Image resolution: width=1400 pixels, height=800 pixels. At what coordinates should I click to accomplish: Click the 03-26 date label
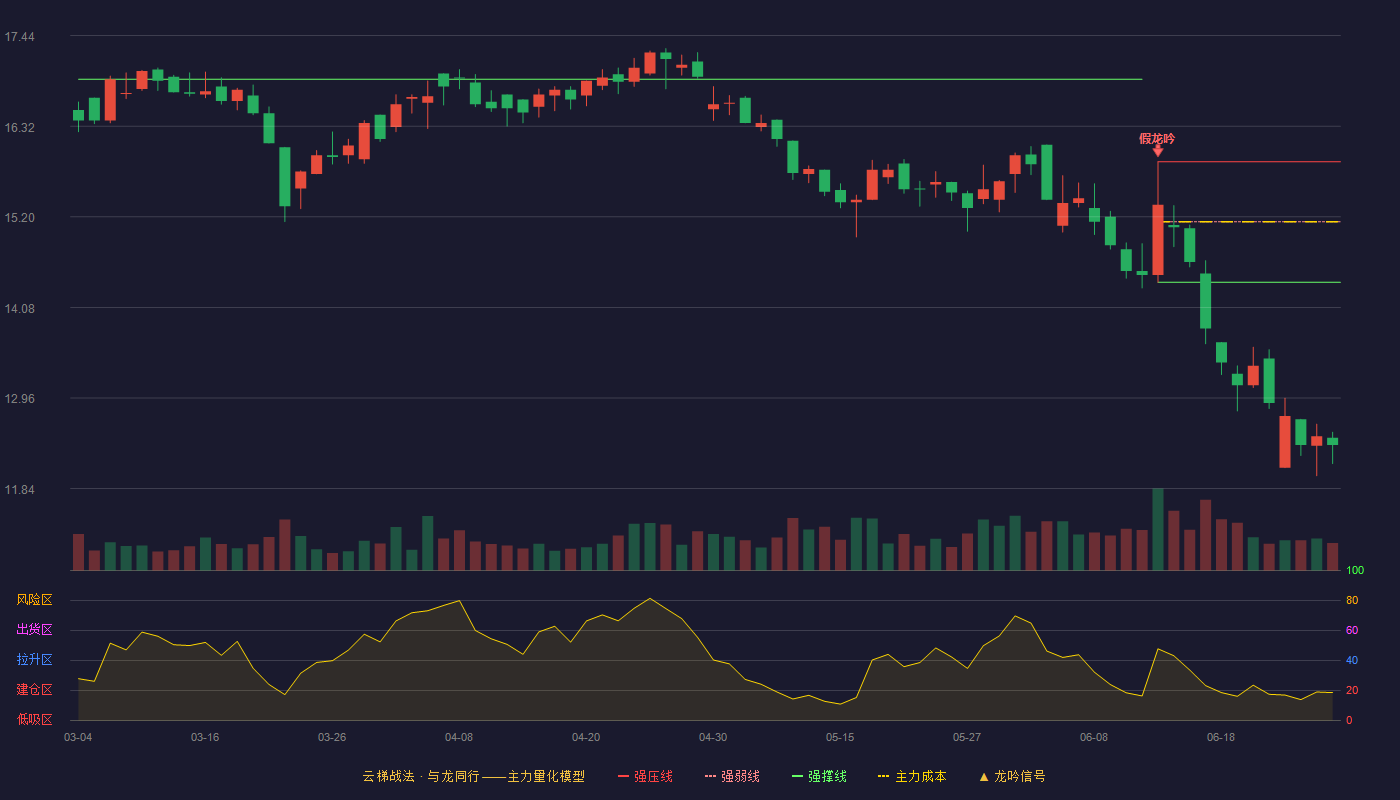coord(332,737)
